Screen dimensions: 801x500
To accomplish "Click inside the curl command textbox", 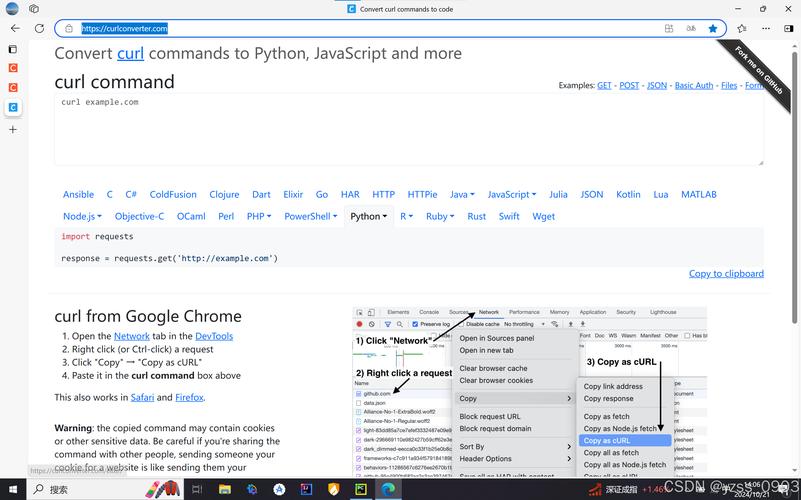I will tap(409, 130).
